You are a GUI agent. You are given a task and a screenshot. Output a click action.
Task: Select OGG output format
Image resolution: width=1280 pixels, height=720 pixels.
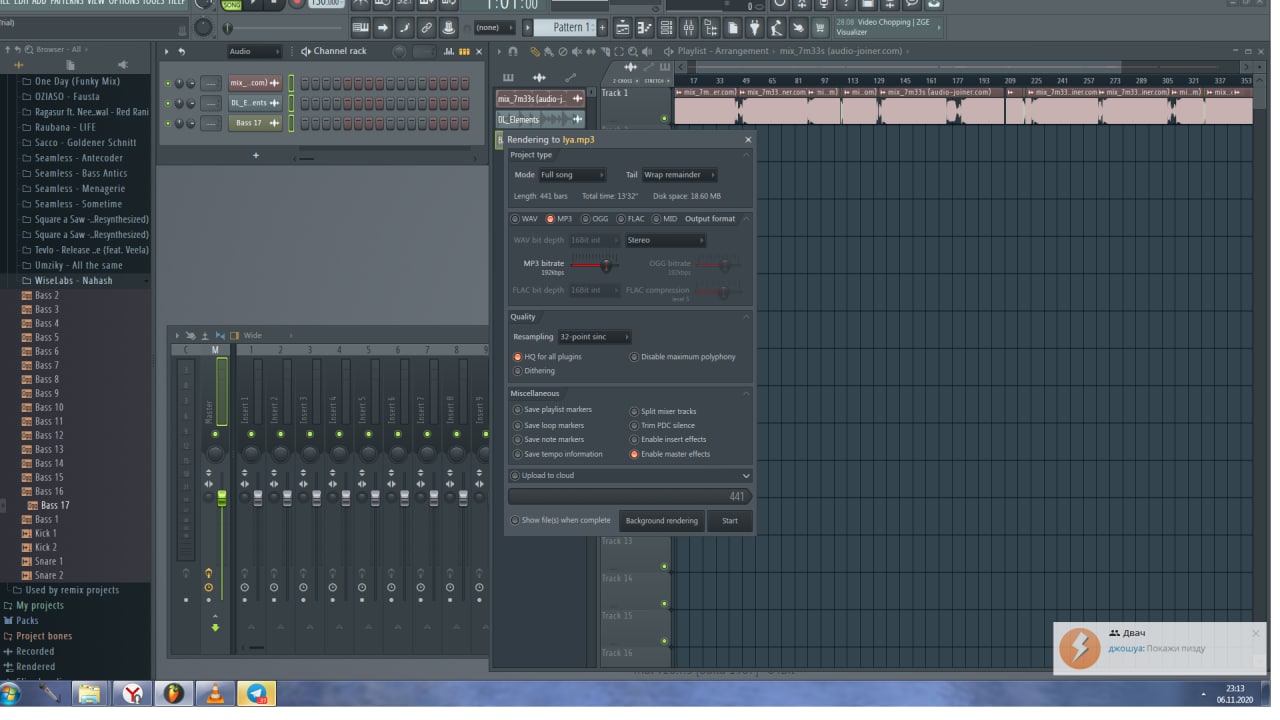[x=595, y=219]
